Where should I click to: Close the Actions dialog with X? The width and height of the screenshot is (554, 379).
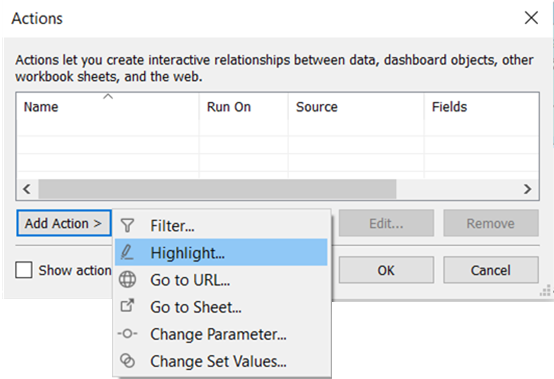coord(531,18)
